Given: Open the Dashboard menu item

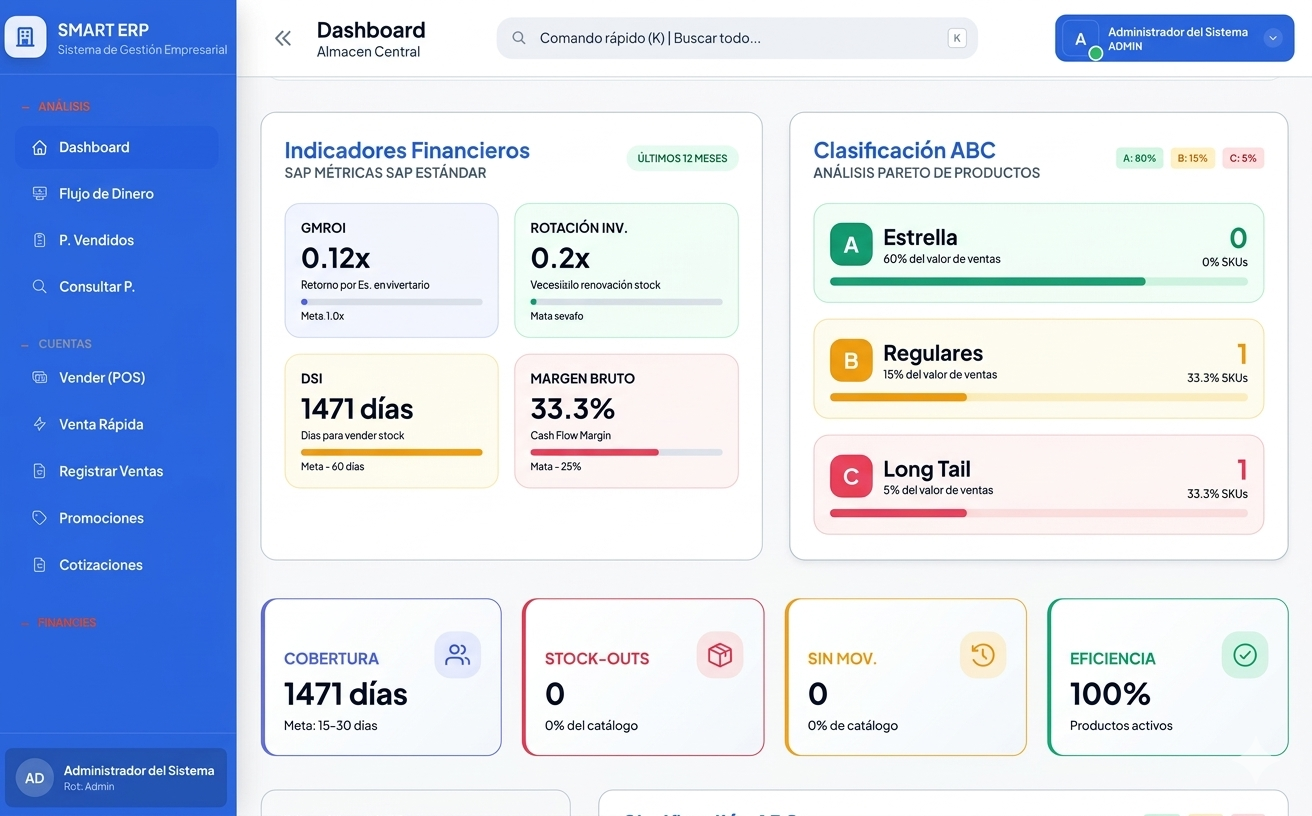Looking at the screenshot, I should coord(117,148).
